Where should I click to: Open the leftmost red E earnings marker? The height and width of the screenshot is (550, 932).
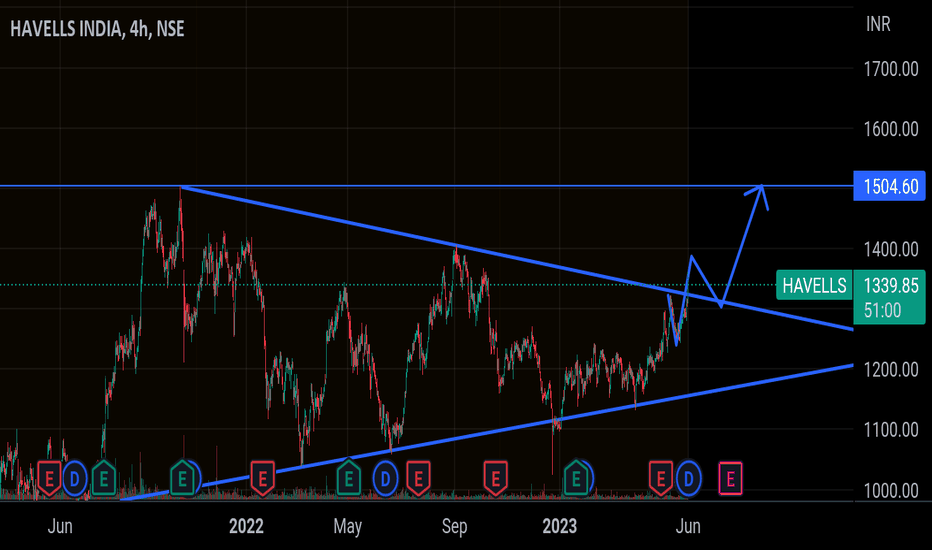point(49,478)
